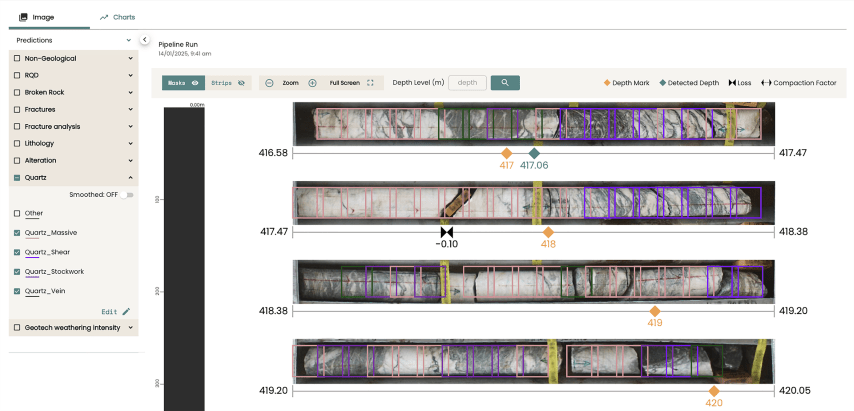Click the core image row starting 417.47
Viewport: 854px width, 411px height.
click(534, 203)
